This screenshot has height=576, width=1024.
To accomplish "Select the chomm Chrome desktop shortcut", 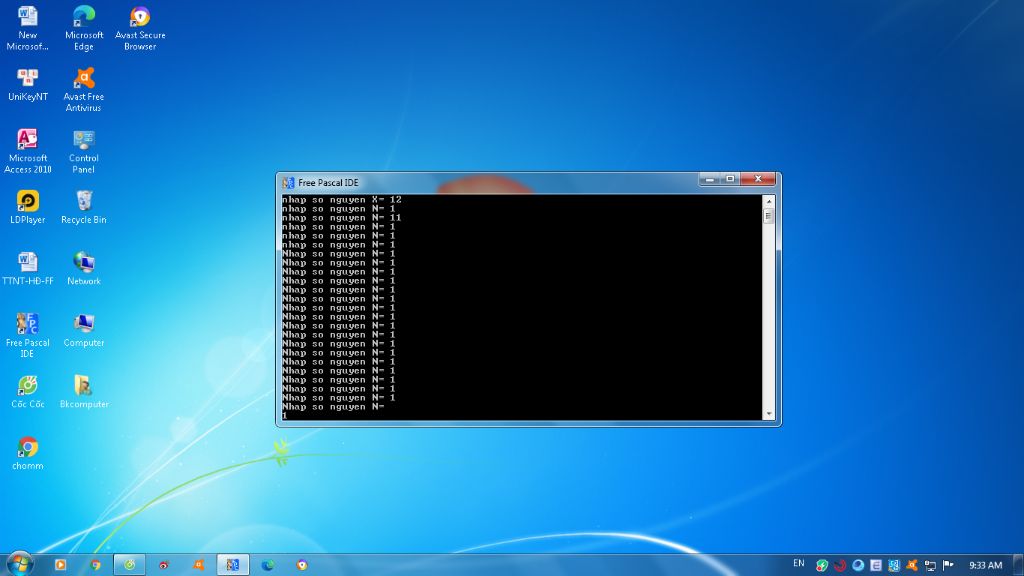I will tap(27, 453).
